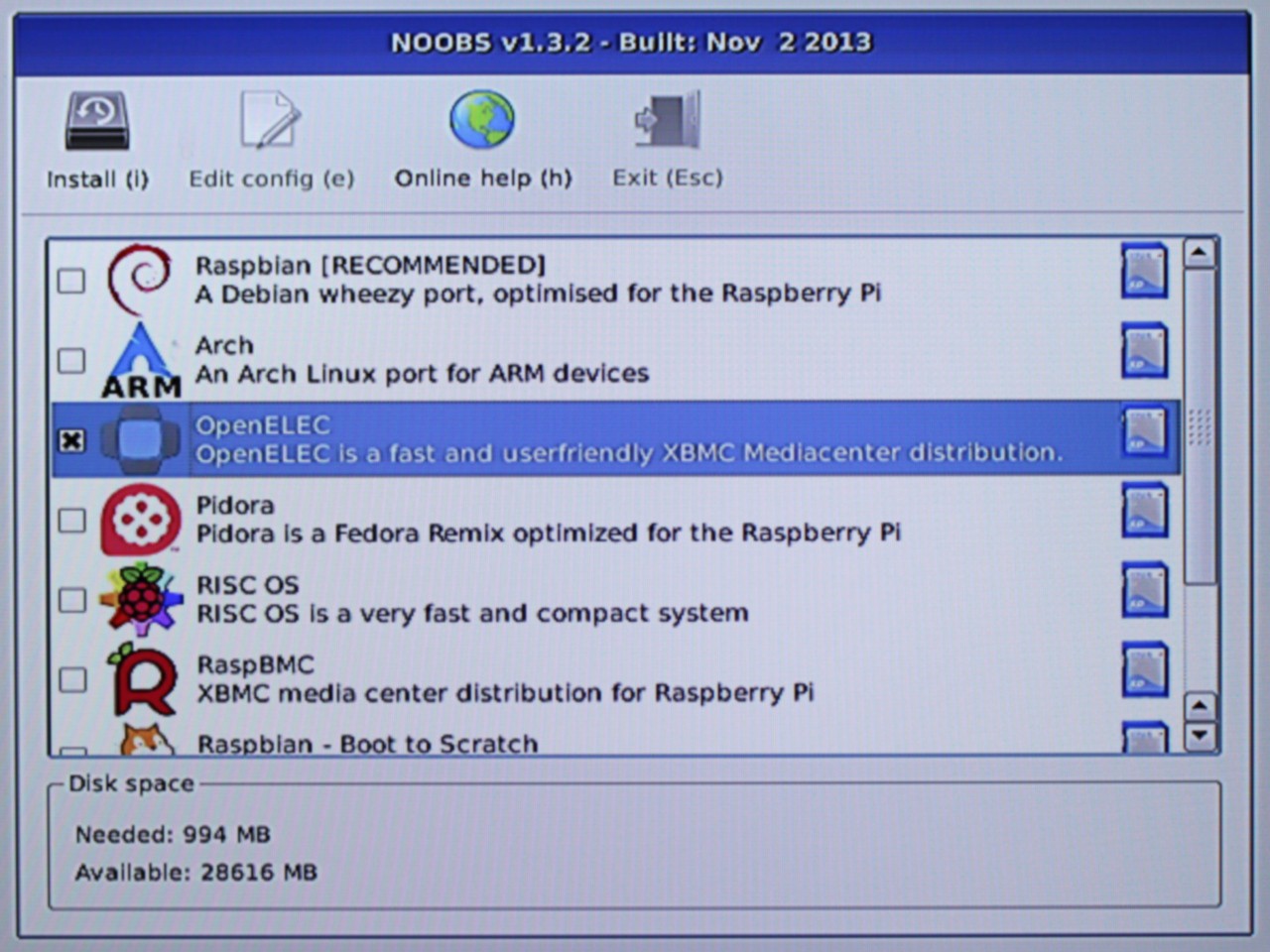
Task: Click the Install disk icon
Action: [x=97, y=121]
